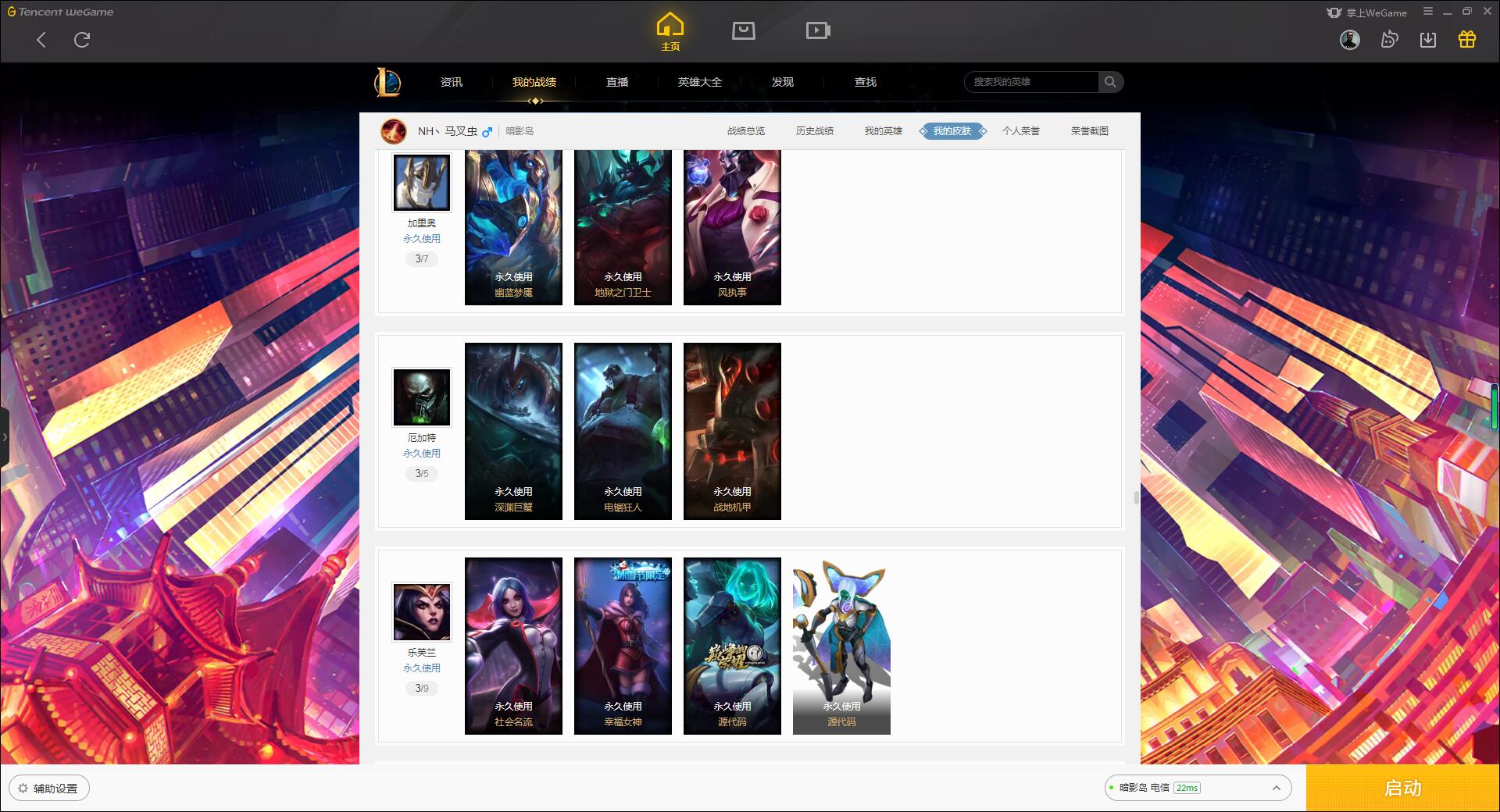Expand the server selector 暗影岛 电信 dropdown
Viewport: 1500px width, 812px height.
(x=1197, y=788)
